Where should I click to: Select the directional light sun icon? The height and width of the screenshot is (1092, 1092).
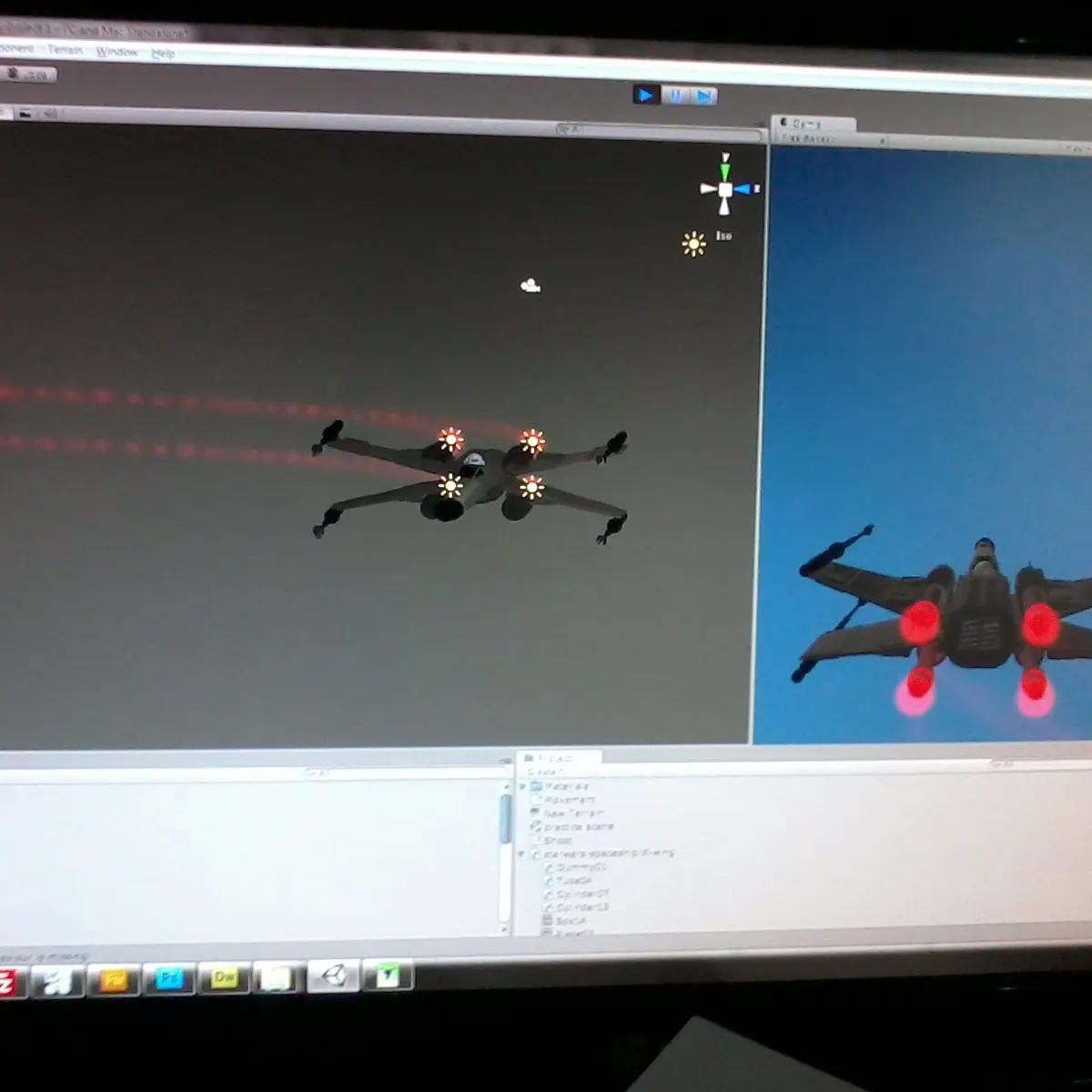click(x=693, y=244)
